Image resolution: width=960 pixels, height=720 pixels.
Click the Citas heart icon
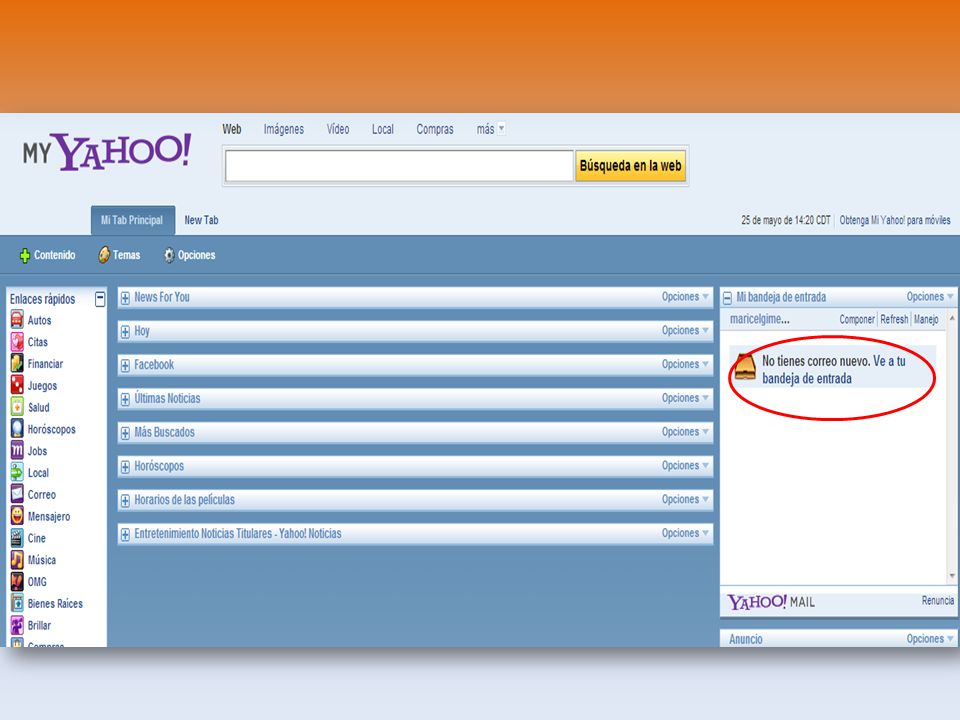17,342
